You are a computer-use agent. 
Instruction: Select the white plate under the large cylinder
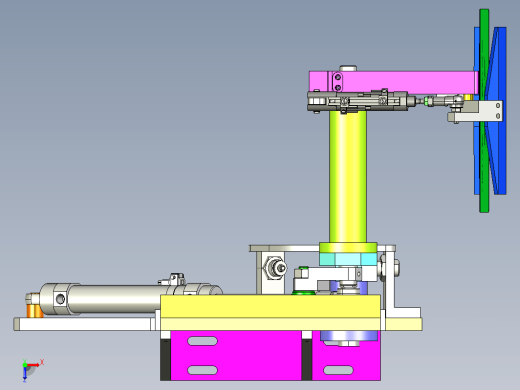pyautogui.click(x=85, y=324)
